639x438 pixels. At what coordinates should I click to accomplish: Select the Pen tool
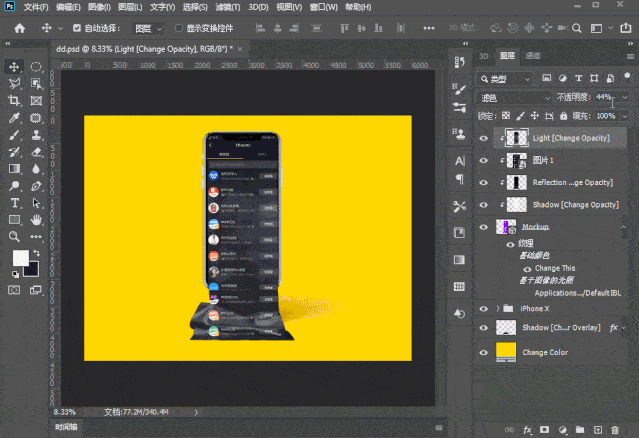coord(36,186)
